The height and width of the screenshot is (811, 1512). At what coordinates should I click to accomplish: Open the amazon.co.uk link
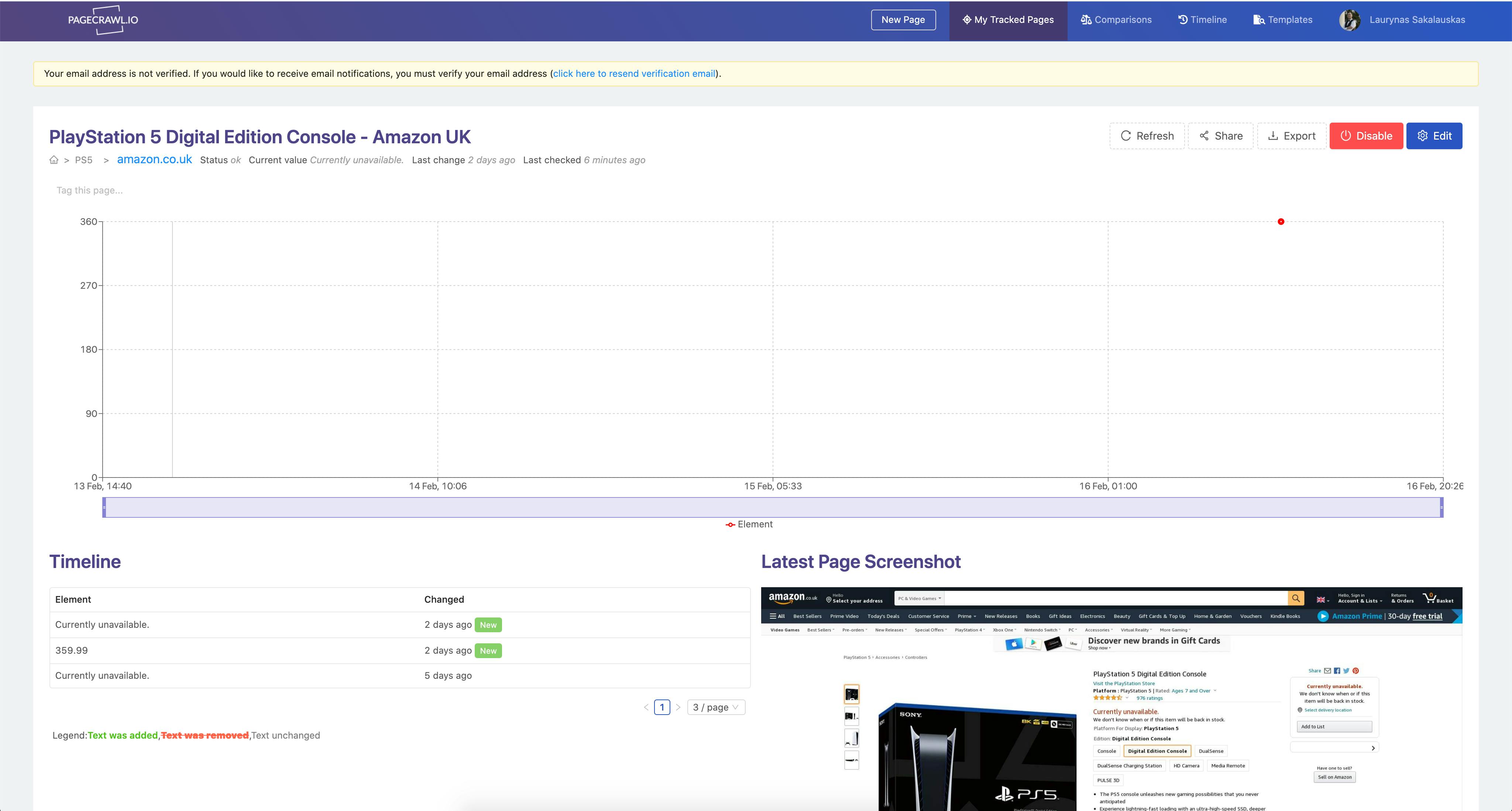[154, 159]
